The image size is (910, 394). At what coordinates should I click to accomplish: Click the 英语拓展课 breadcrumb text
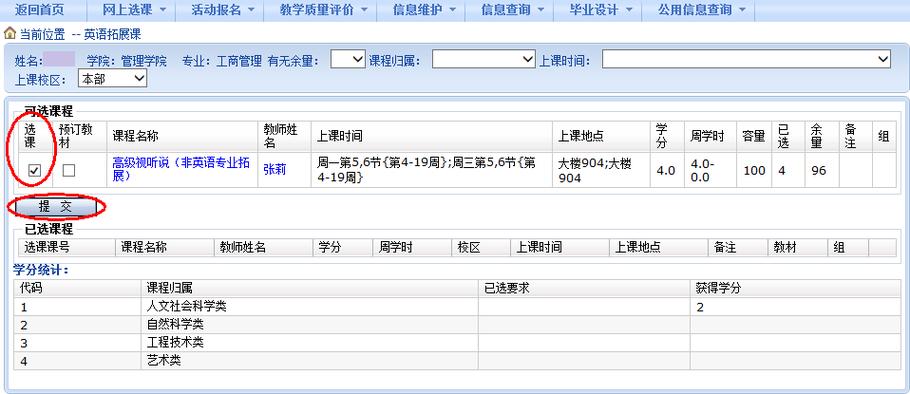pyautogui.click(x=112, y=34)
